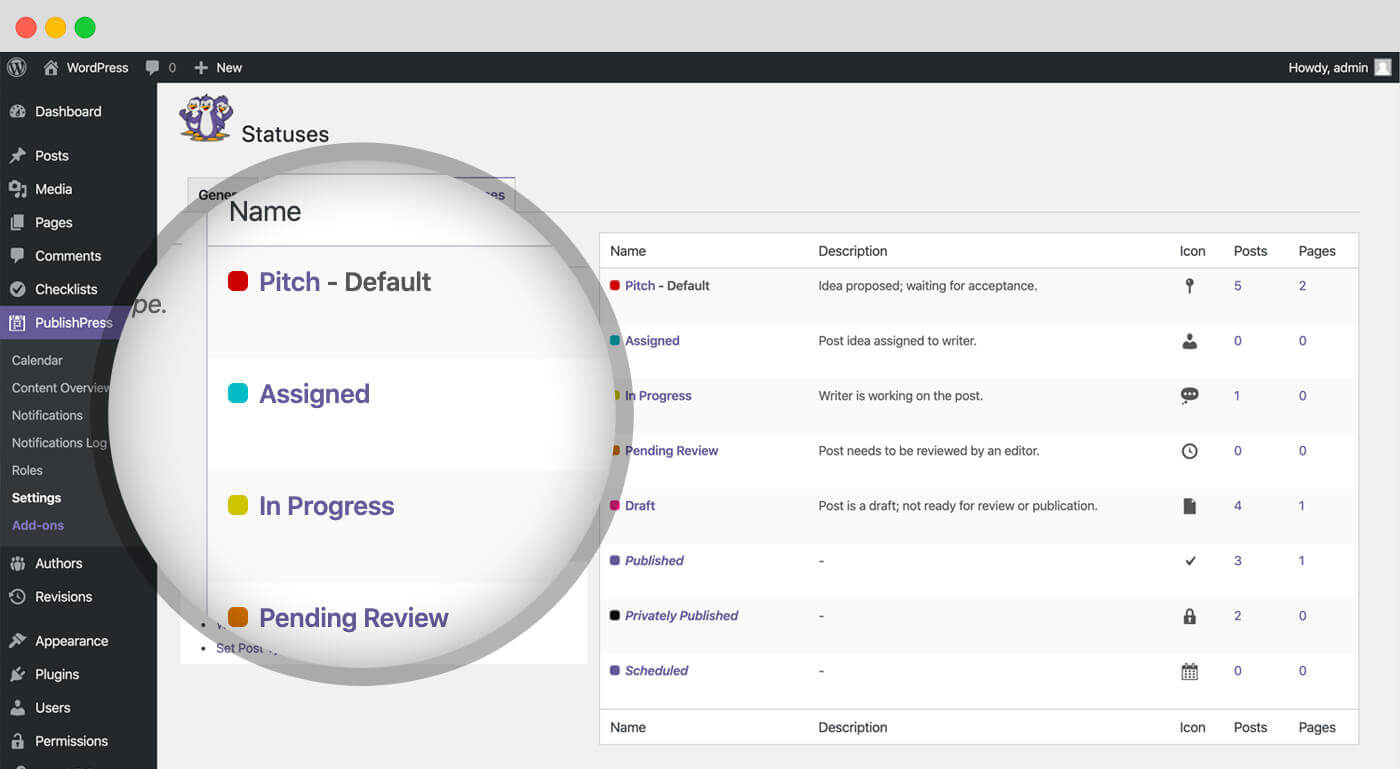View the 1 page with Published status
The height and width of the screenshot is (769, 1400).
click(x=1301, y=561)
